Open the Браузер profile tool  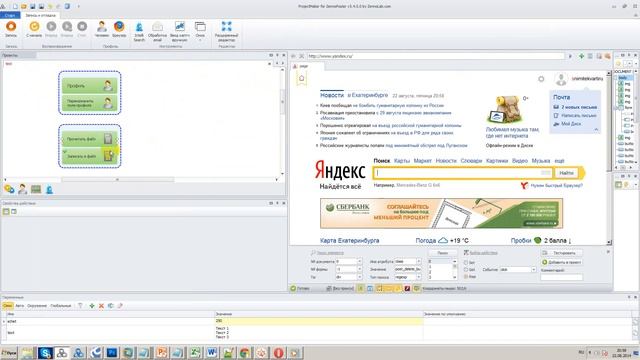119,29
